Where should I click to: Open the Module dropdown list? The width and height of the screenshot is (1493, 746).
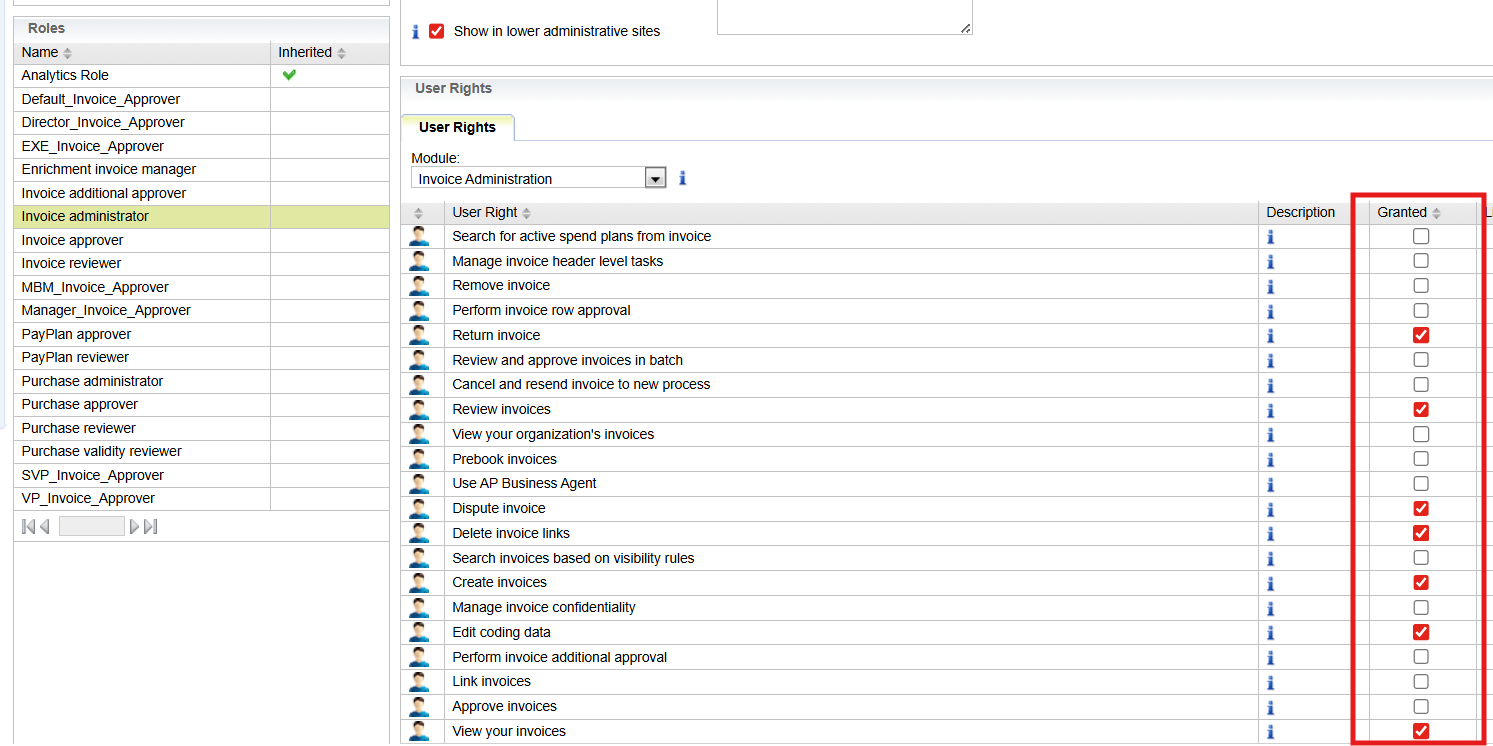click(655, 179)
